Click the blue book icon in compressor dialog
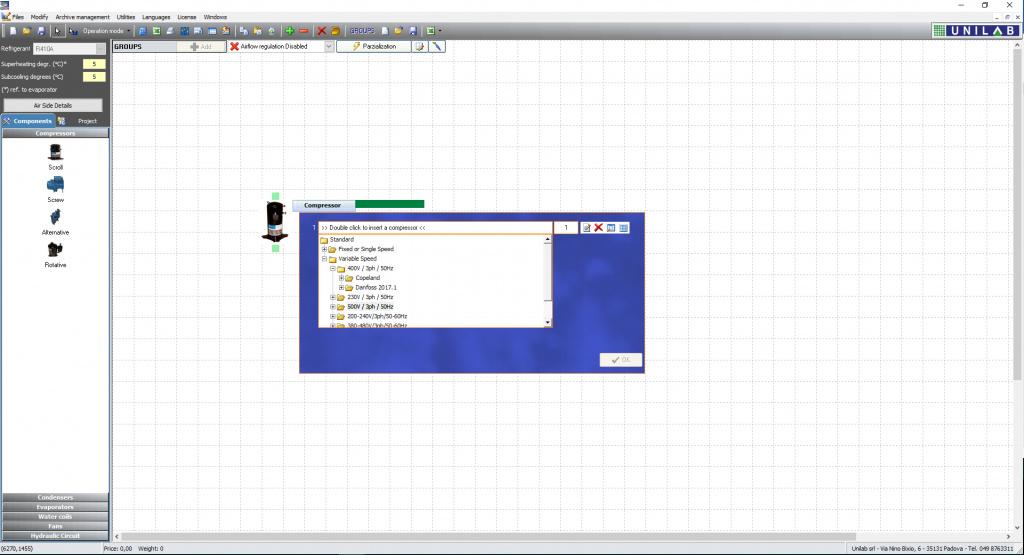Viewport: 1024px width, 555px height. coord(611,228)
